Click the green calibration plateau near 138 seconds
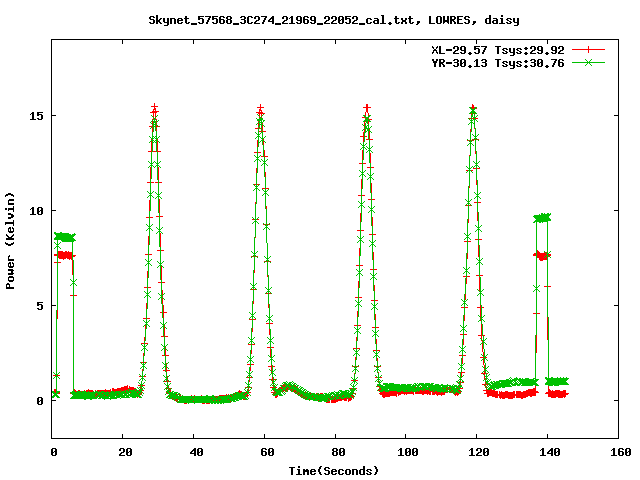The width and height of the screenshot is (640, 480). [542, 218]
